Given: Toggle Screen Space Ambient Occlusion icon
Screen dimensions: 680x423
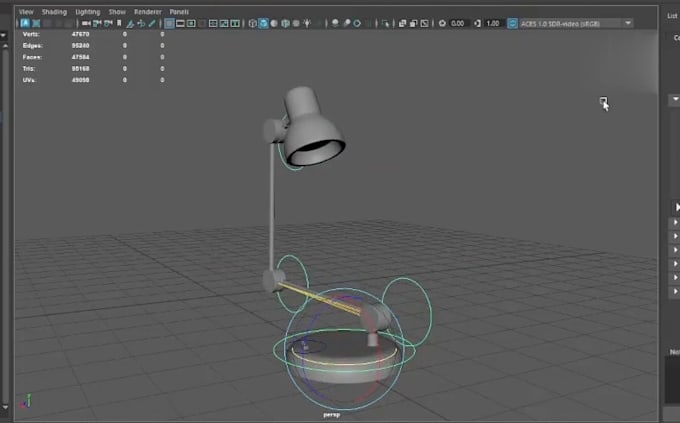Looking at the screenshot, I should pos(335,23).
